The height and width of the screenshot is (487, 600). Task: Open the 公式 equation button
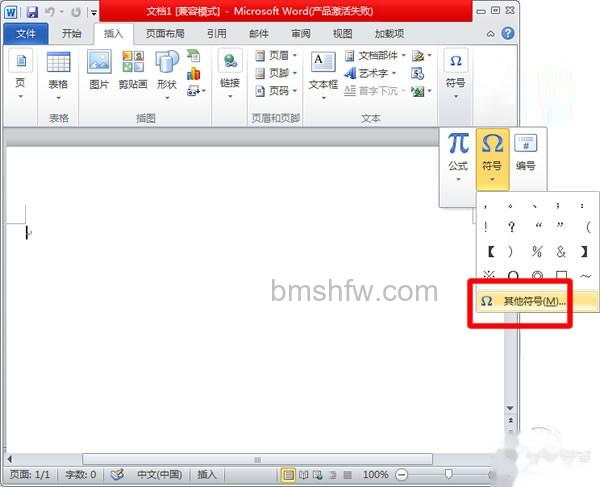pos(458,157)
